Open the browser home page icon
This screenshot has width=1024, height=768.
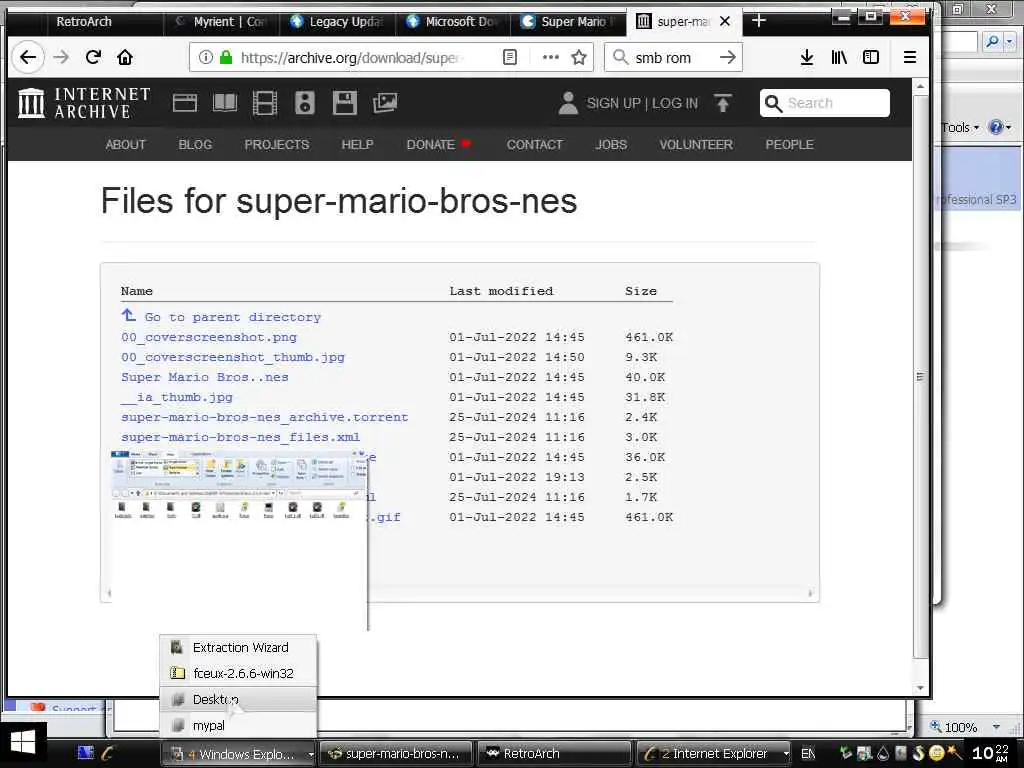point(125,57)
